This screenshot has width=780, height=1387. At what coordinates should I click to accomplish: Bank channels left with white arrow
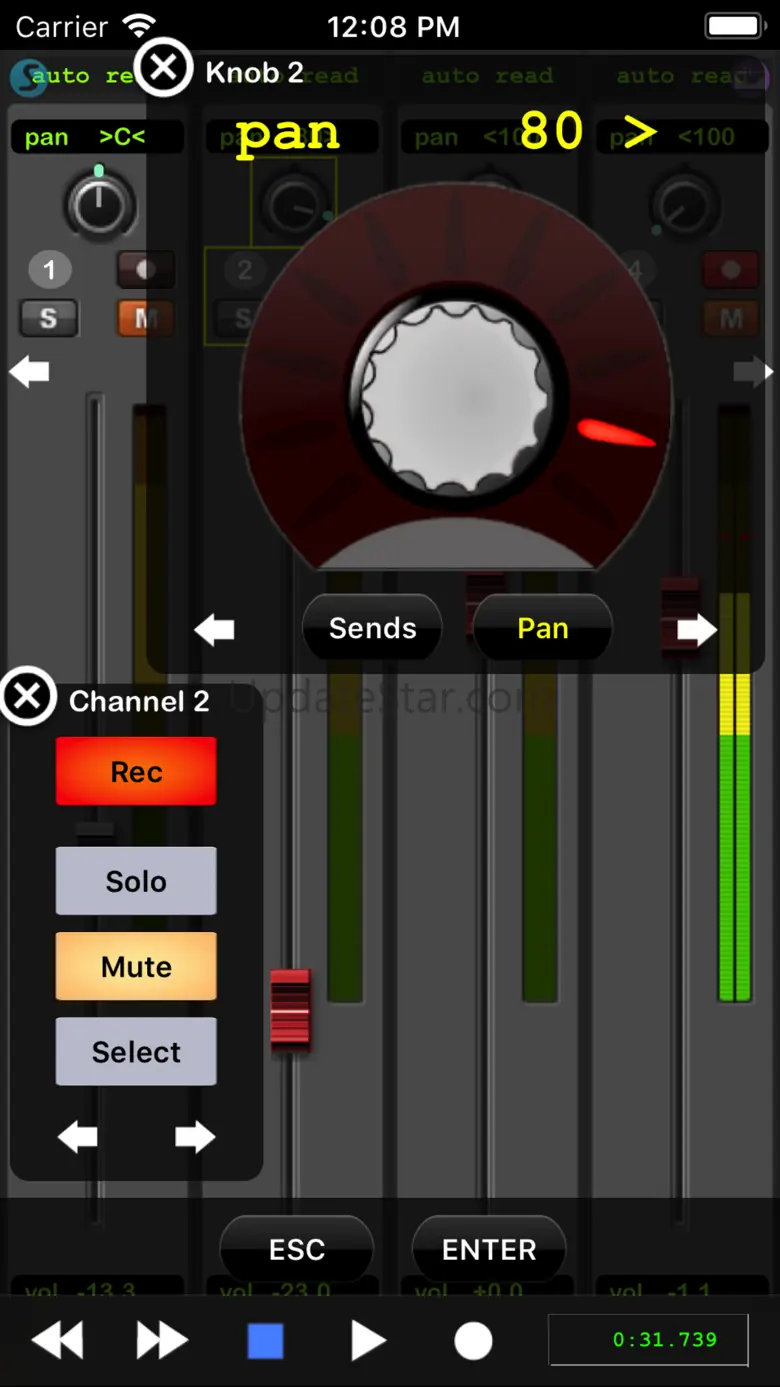[29, 372]
